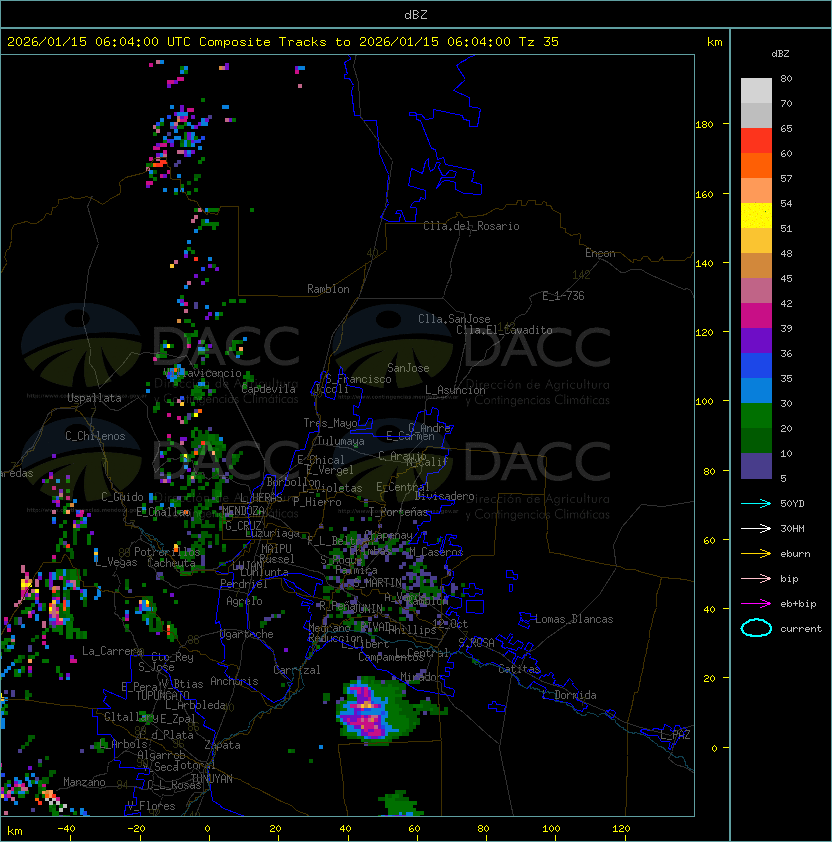Click the L_Asuncion map label

point(455,390)
